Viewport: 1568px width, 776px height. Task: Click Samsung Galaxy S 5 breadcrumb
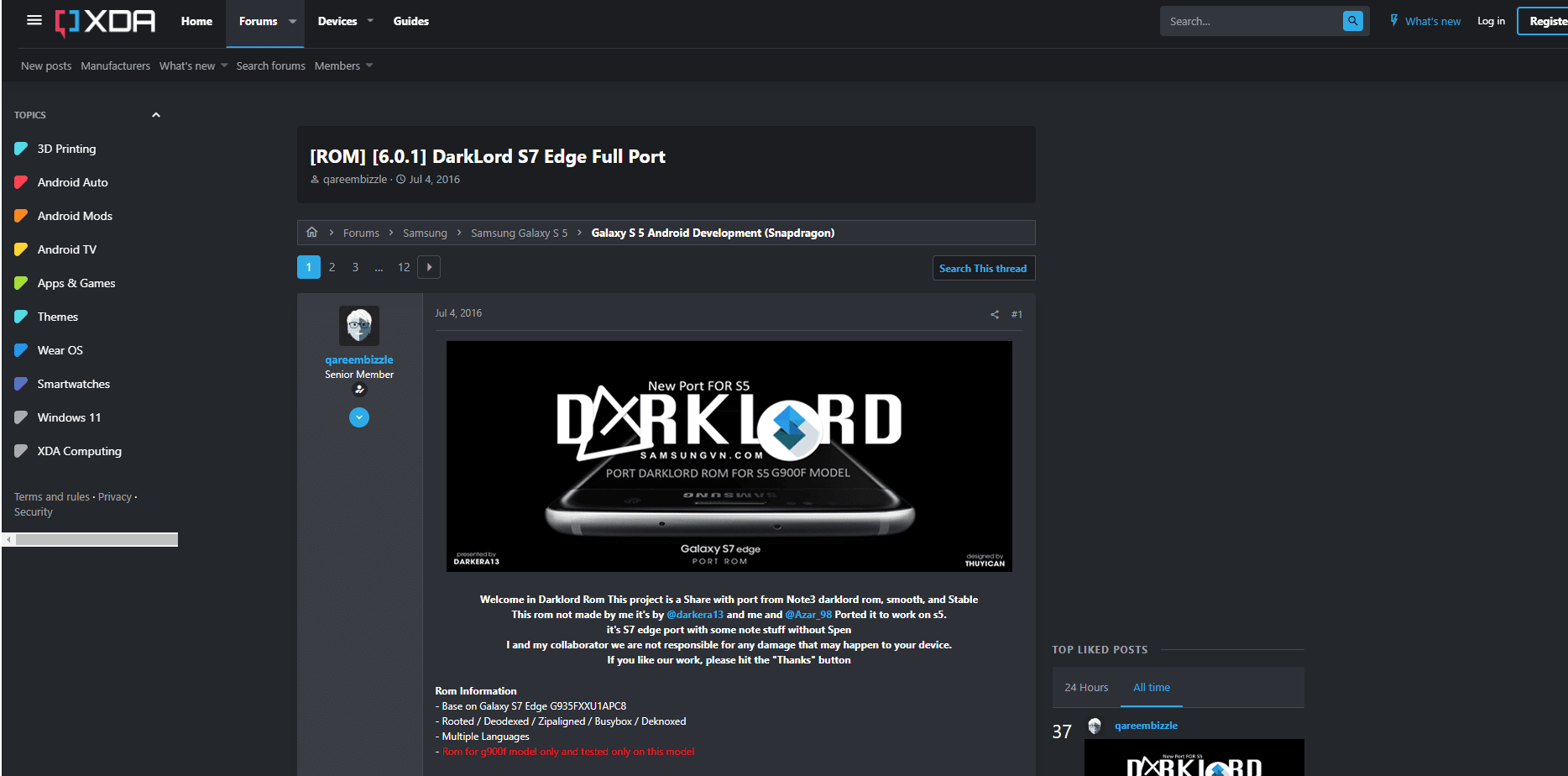click(x=520, y=233)
